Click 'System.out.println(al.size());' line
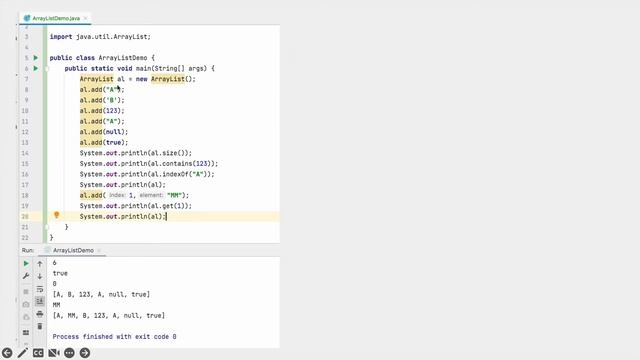The image size is (640, 360). 136,153
